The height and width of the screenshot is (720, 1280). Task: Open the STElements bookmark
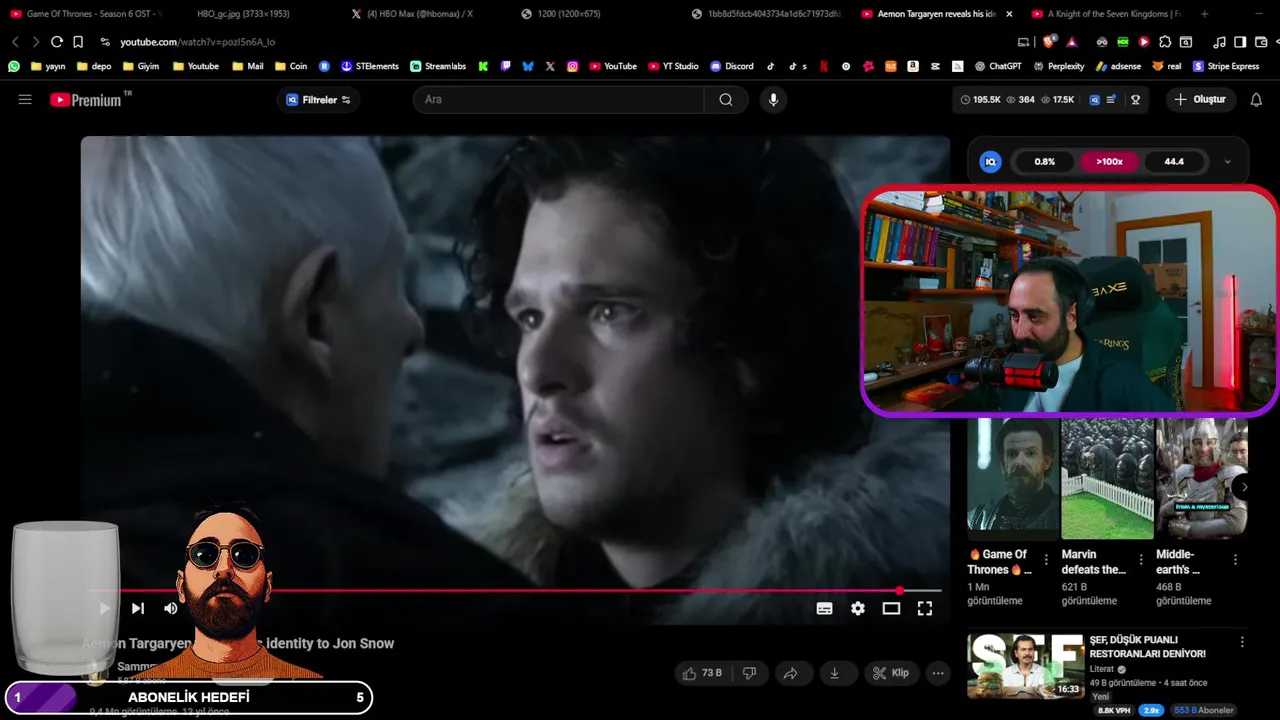[370, 66]
